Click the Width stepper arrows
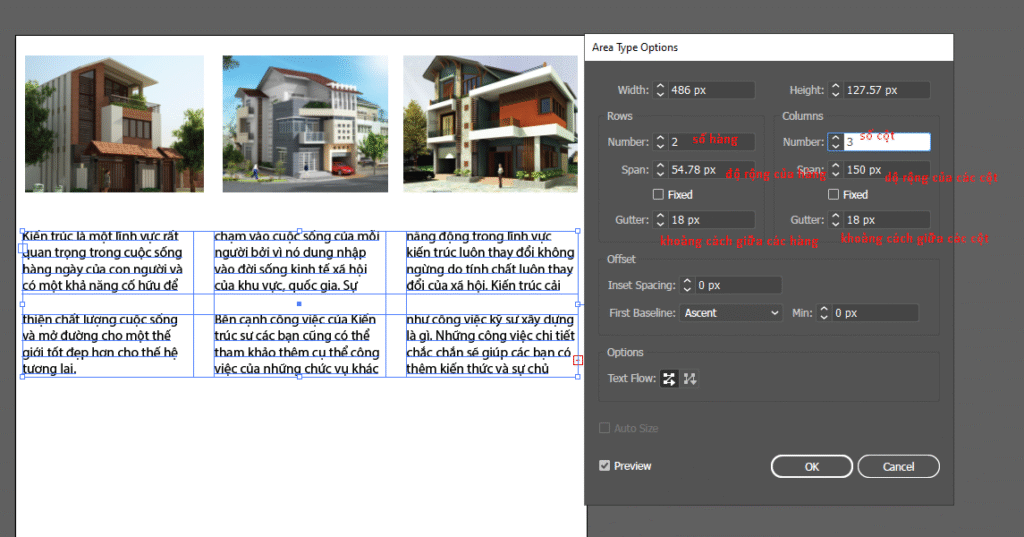1024x537 pixels. pos(659,90)
